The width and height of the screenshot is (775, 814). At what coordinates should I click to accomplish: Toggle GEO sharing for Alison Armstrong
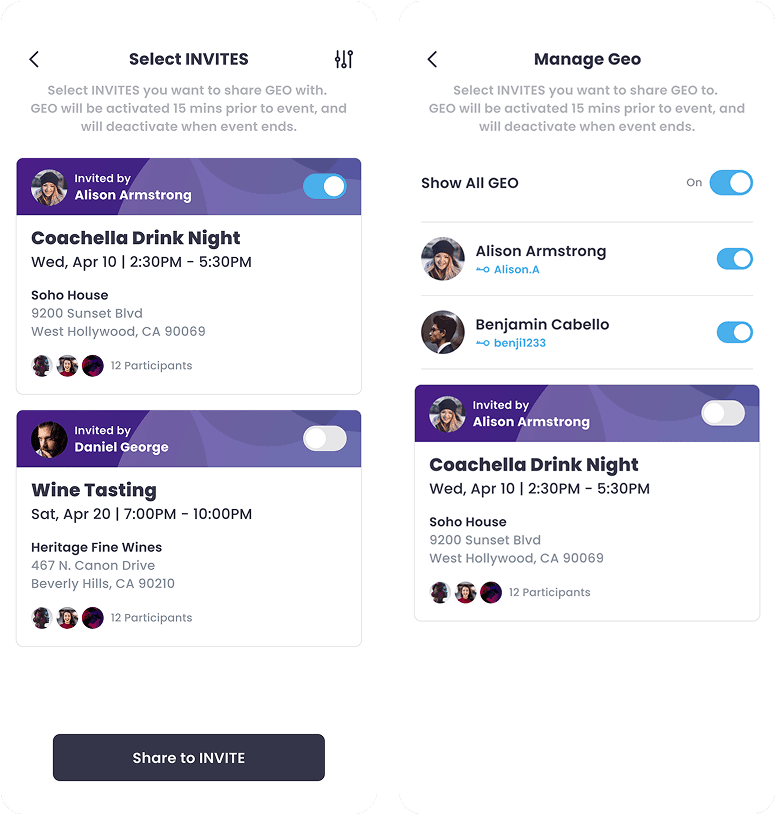tap(735, 259)
